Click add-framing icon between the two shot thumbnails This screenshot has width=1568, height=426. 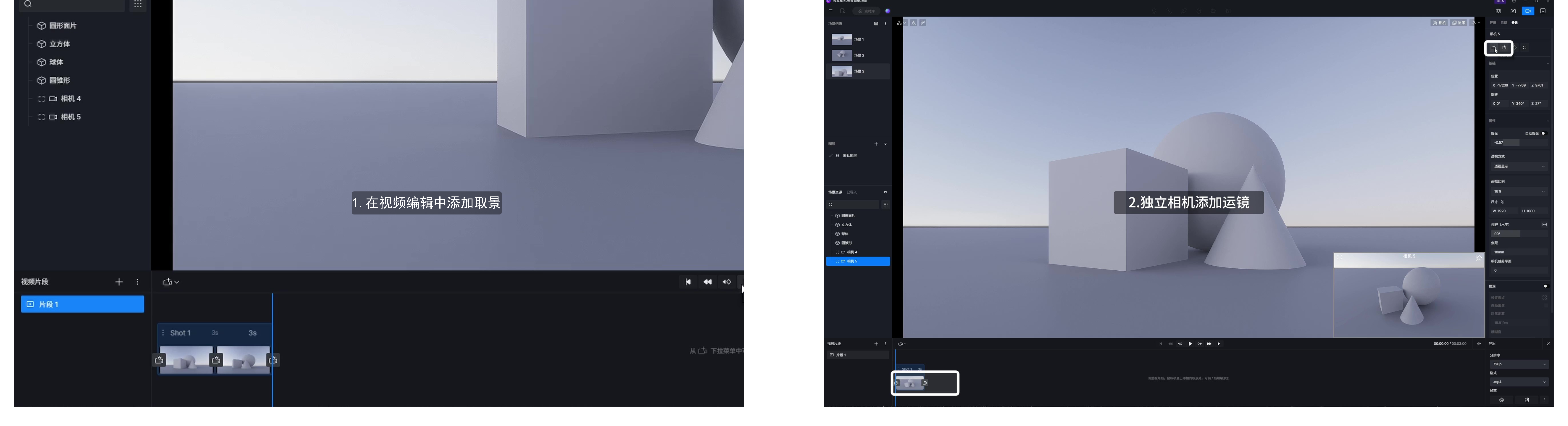click(216, 360)
